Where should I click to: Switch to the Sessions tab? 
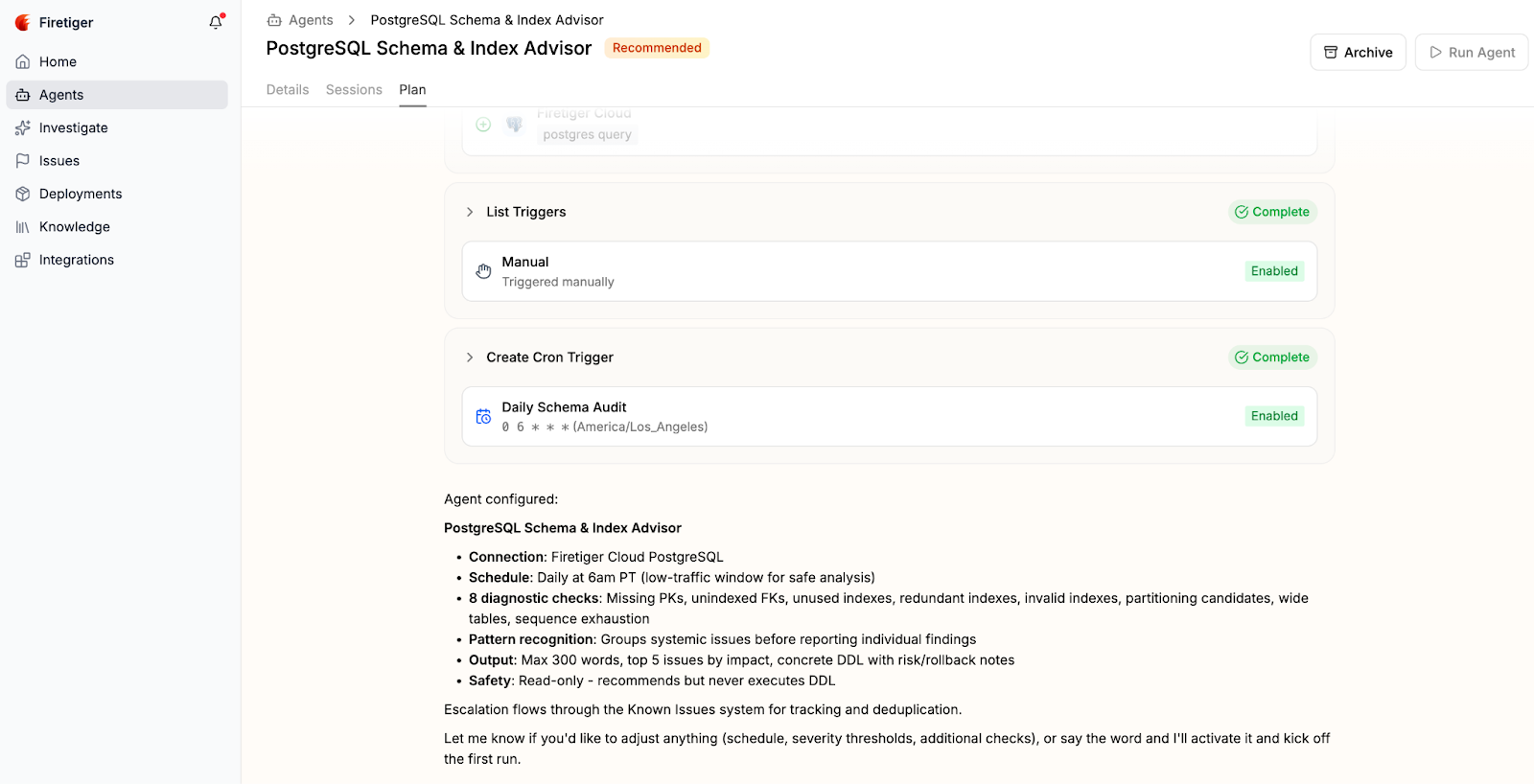click(354, 90)
